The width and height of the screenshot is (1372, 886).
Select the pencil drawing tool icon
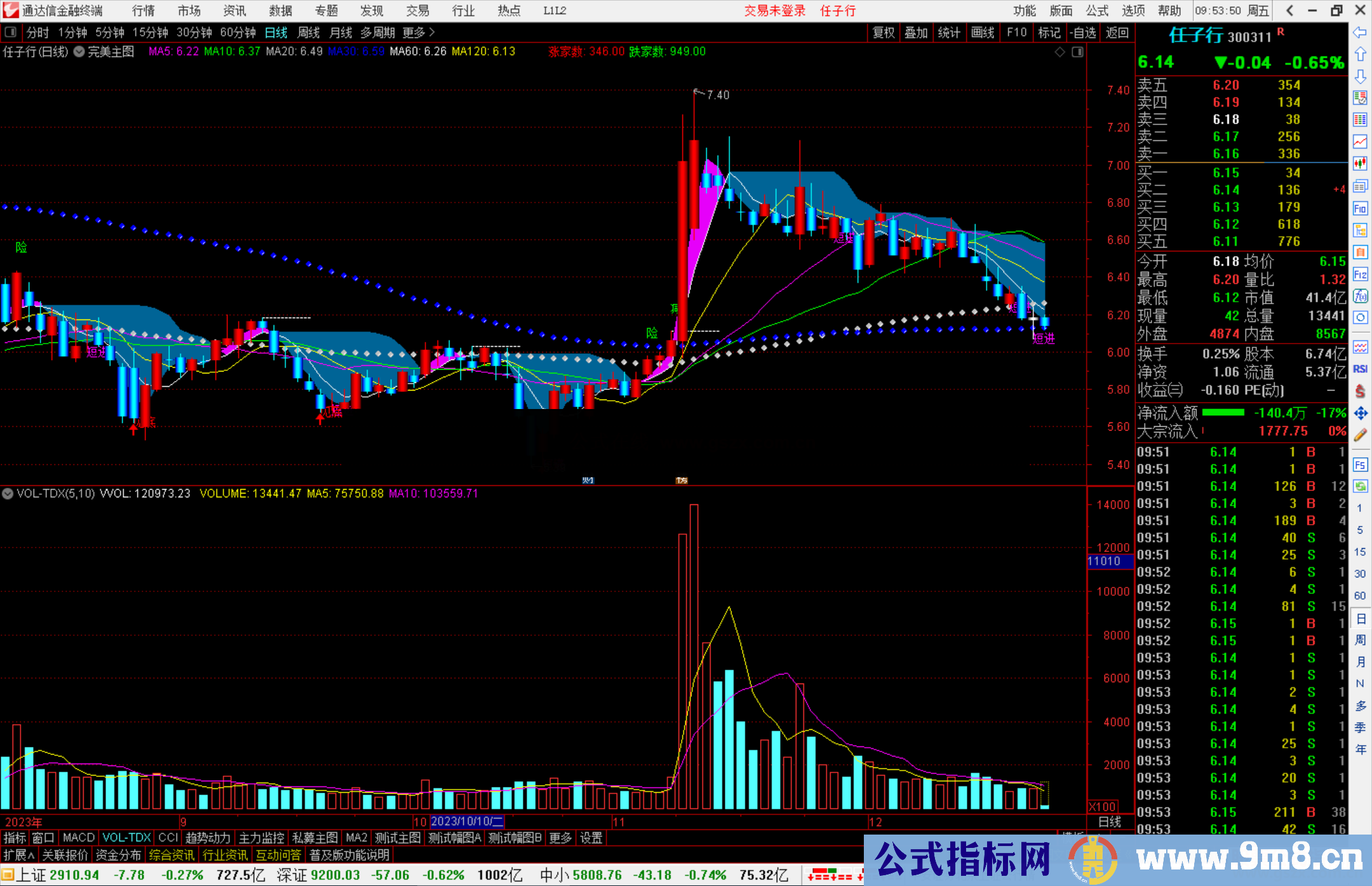pyautogui.click(x=1360, y=435)
